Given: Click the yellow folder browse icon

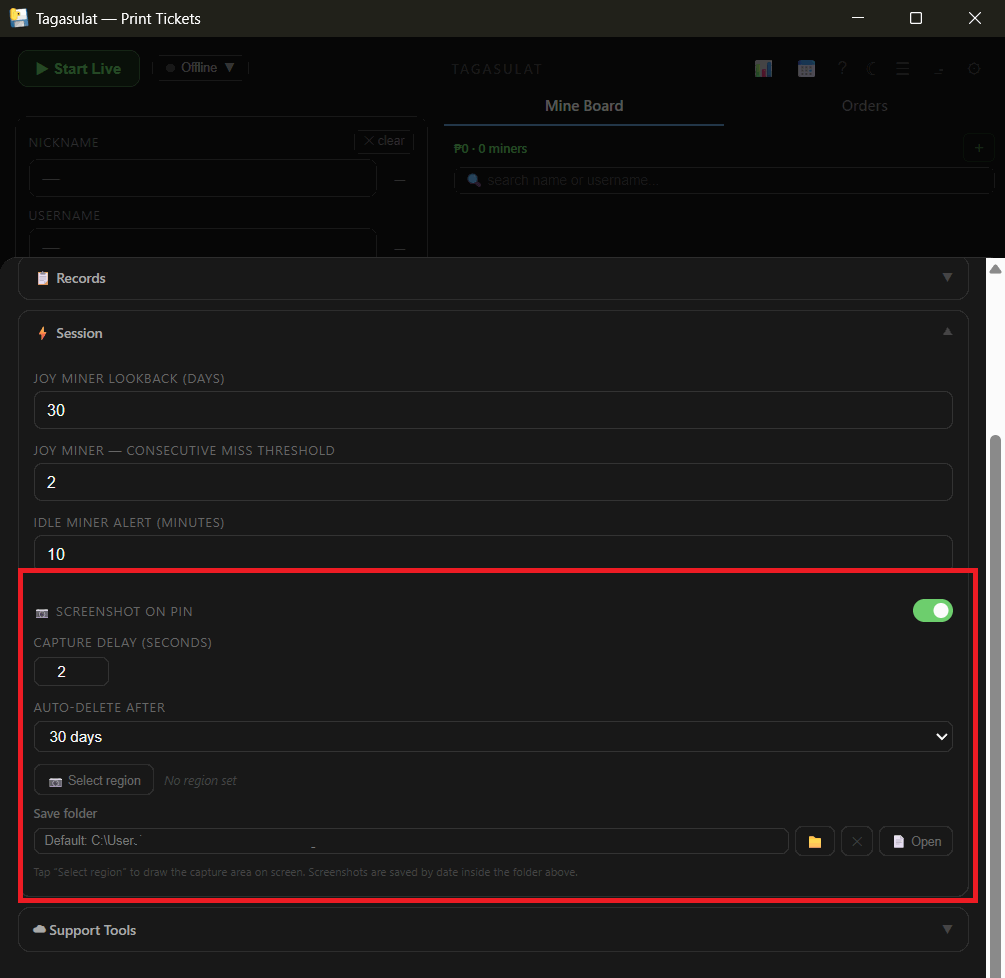Looking at the screenshot, I should click(x=815, y=841).
